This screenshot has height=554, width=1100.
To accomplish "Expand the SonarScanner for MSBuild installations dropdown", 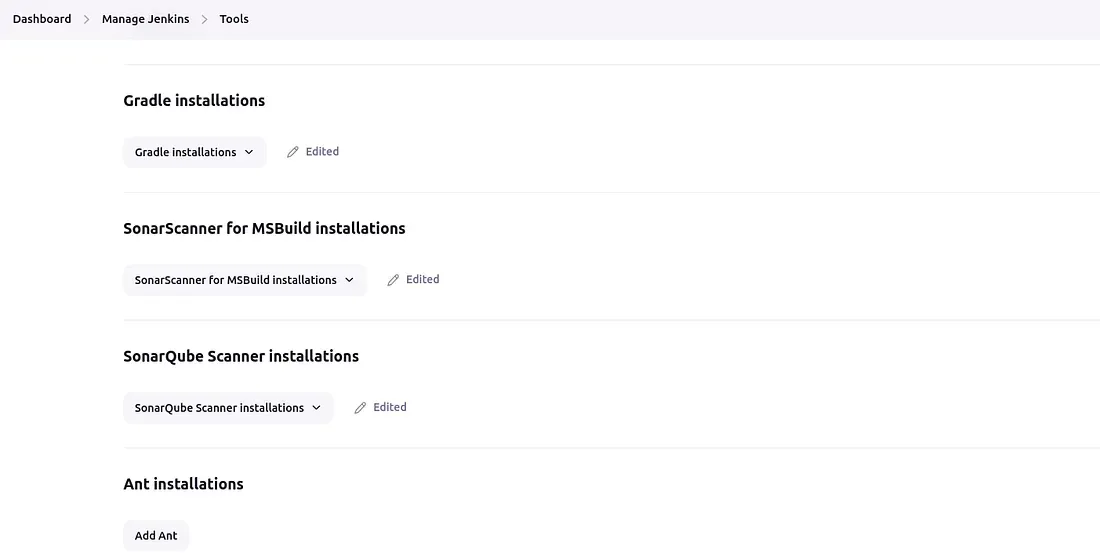I will pos(244,280).
